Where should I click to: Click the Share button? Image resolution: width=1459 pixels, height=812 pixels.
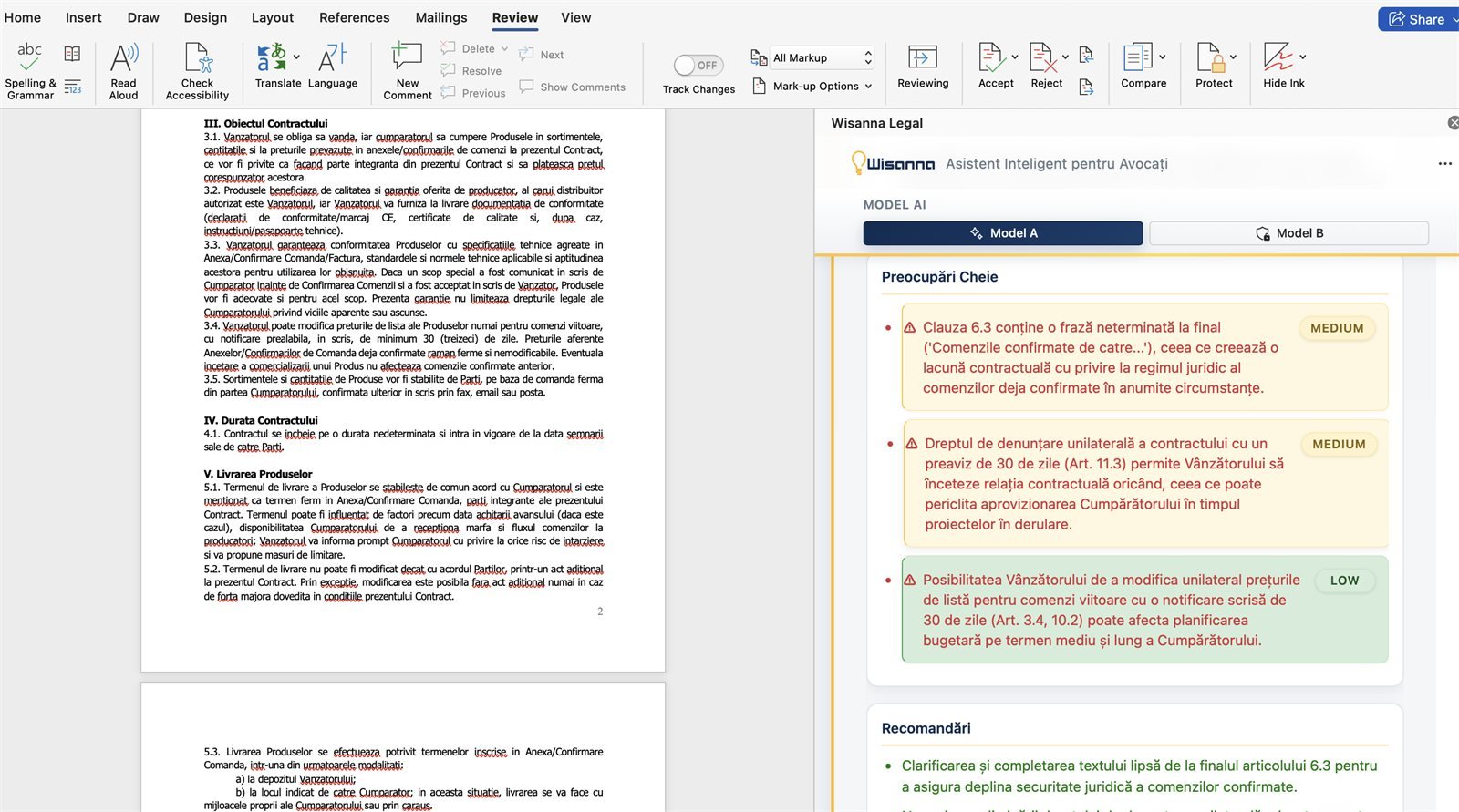(x=1417, y=19)
